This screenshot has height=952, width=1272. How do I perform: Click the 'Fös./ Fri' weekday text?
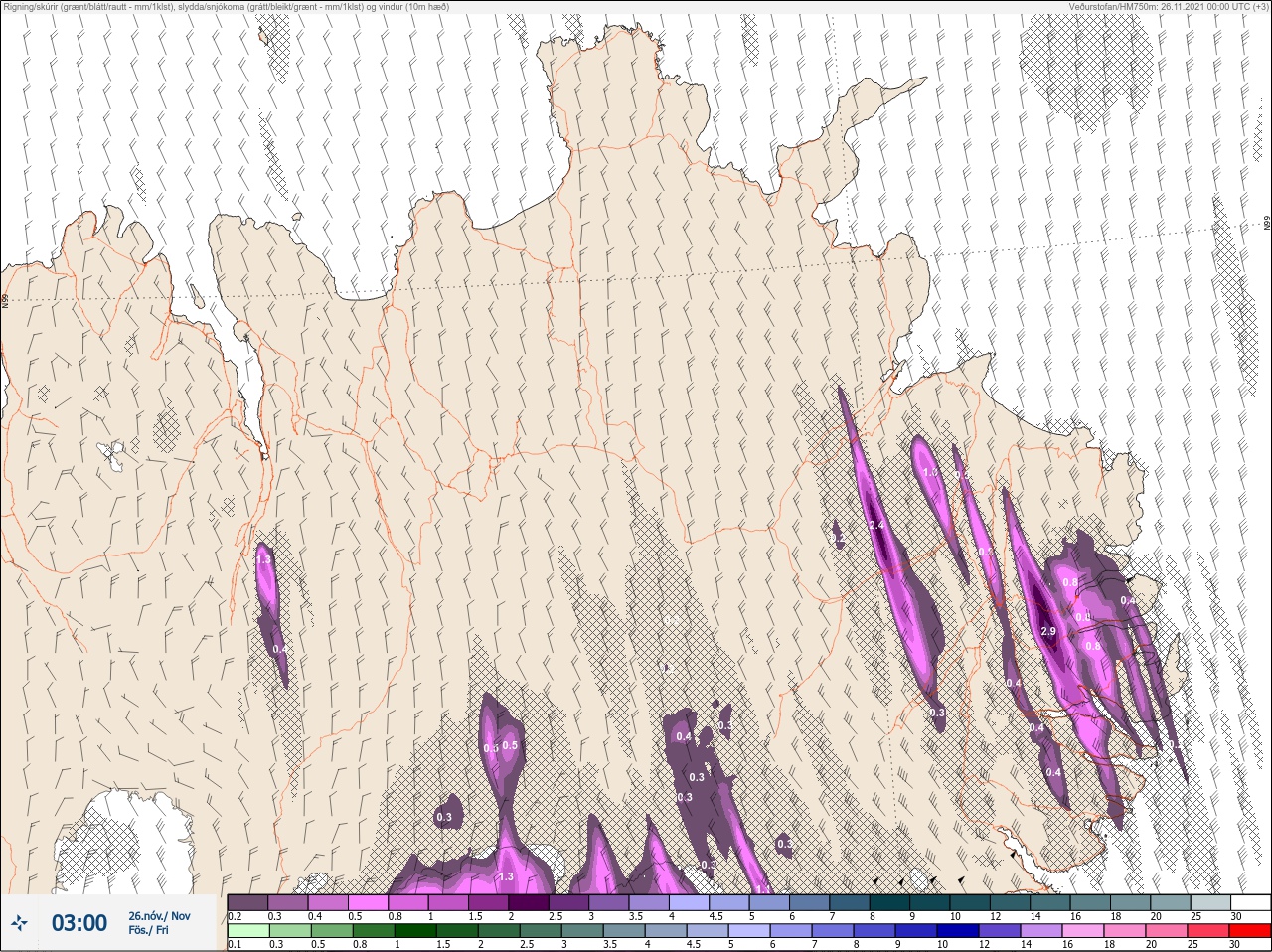[x=148, y=930]
